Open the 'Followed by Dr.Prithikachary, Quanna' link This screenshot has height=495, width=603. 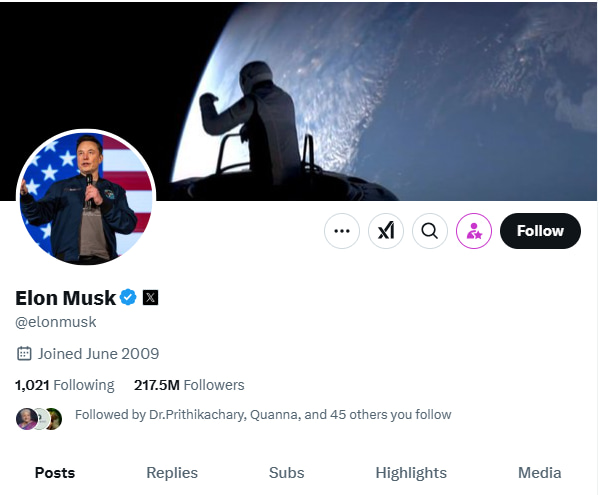263,414
